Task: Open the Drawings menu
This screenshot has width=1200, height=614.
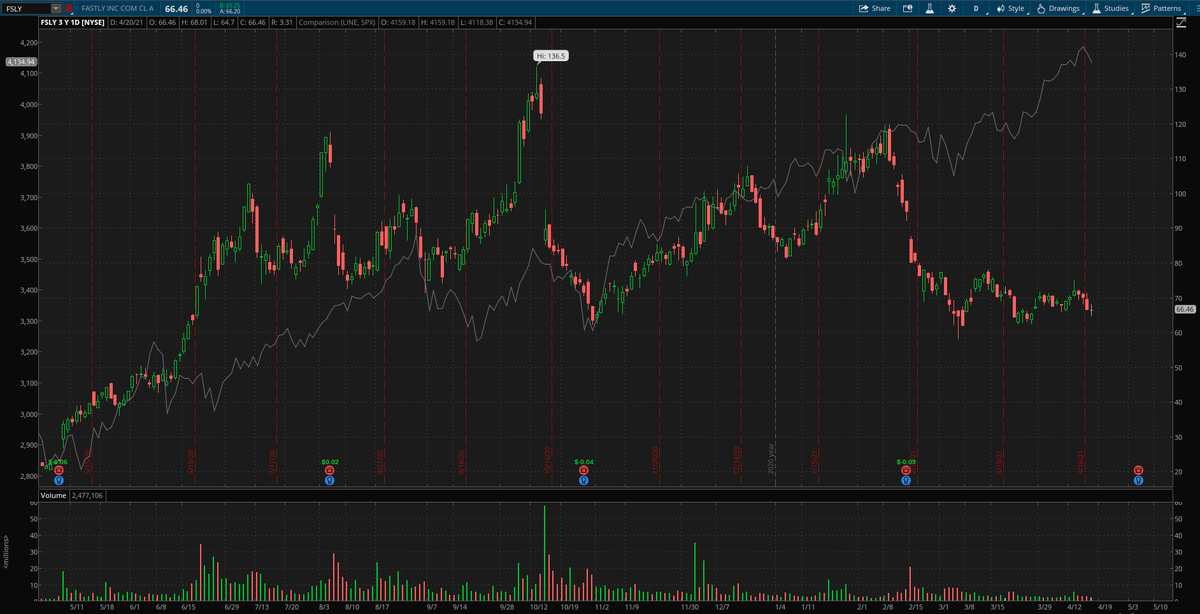Action: [x=1058, y=8]
